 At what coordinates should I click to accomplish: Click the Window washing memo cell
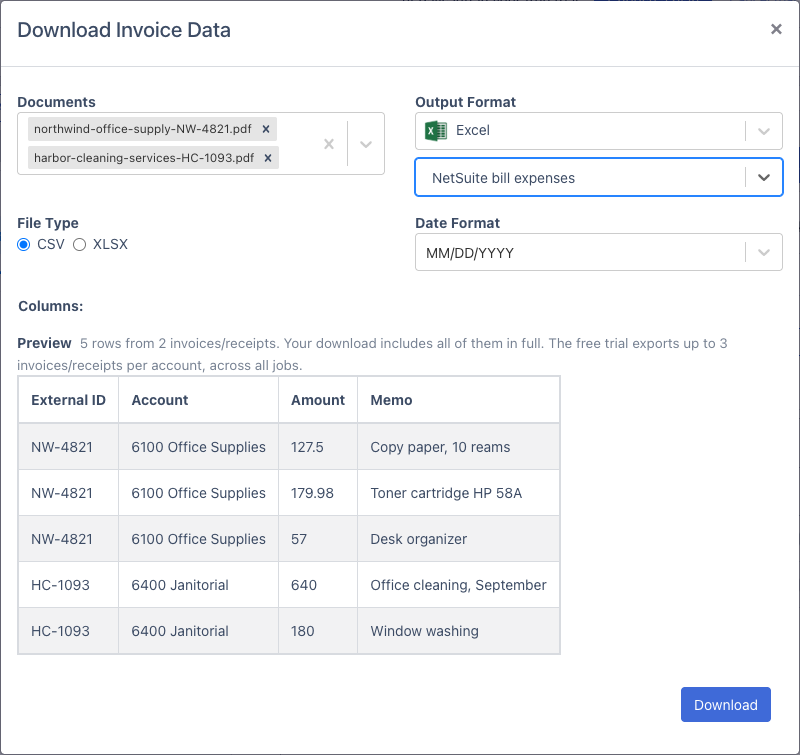(459, 631)
